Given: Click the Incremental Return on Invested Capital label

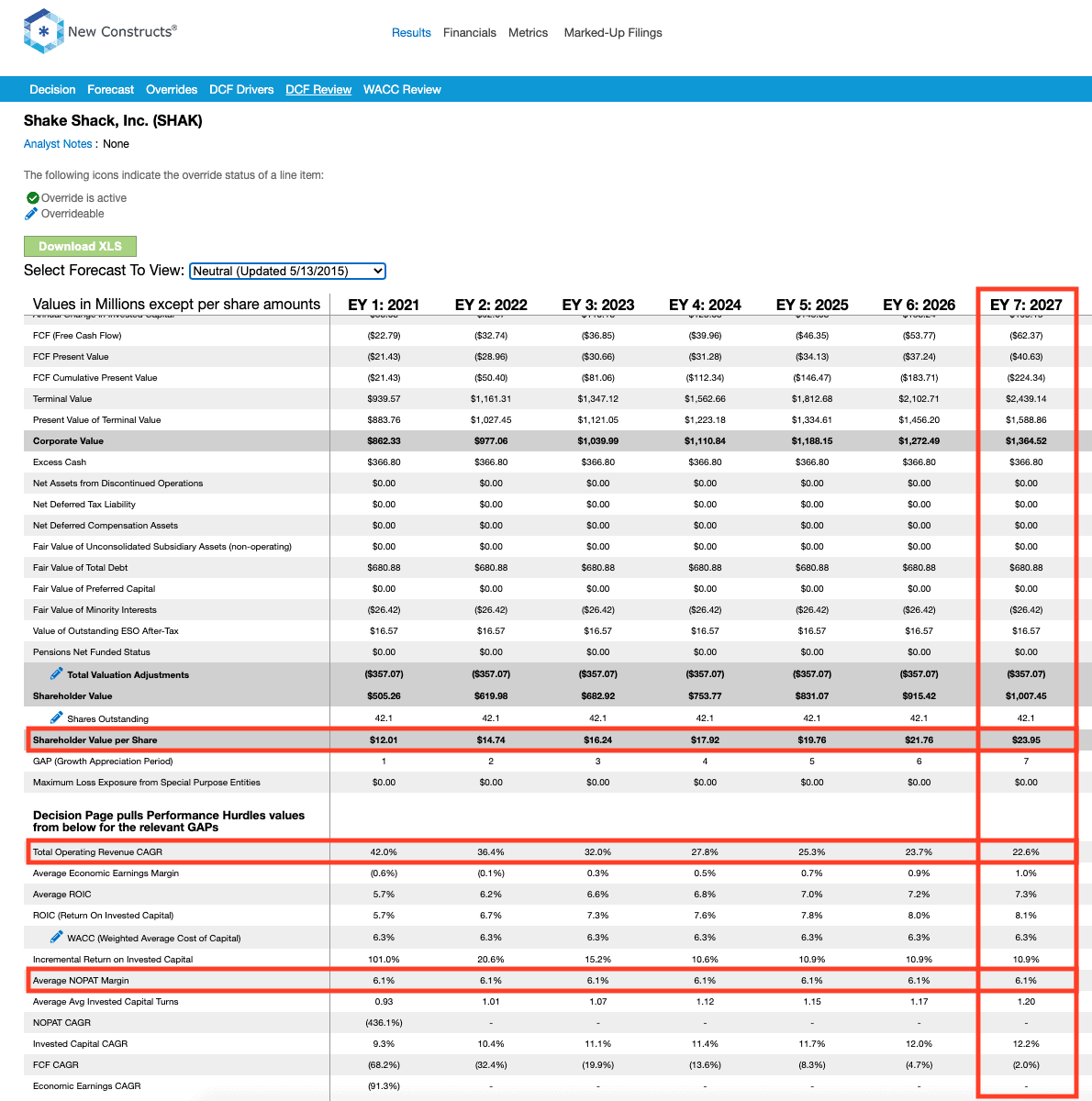Looking at the screenshot, I should pyautogui.click(x=113, y=960).
